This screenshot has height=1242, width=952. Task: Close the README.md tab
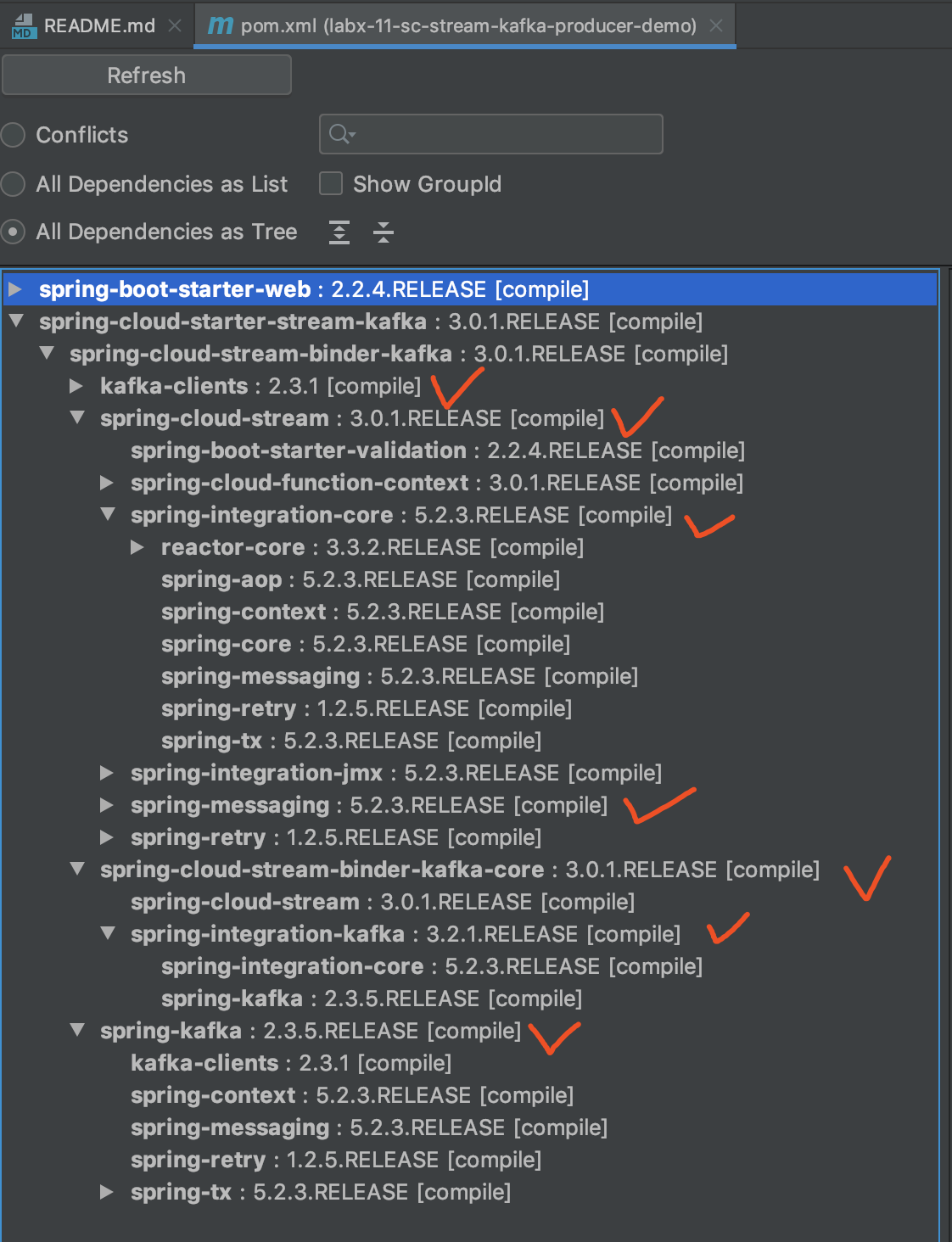(x=175, y=25)
